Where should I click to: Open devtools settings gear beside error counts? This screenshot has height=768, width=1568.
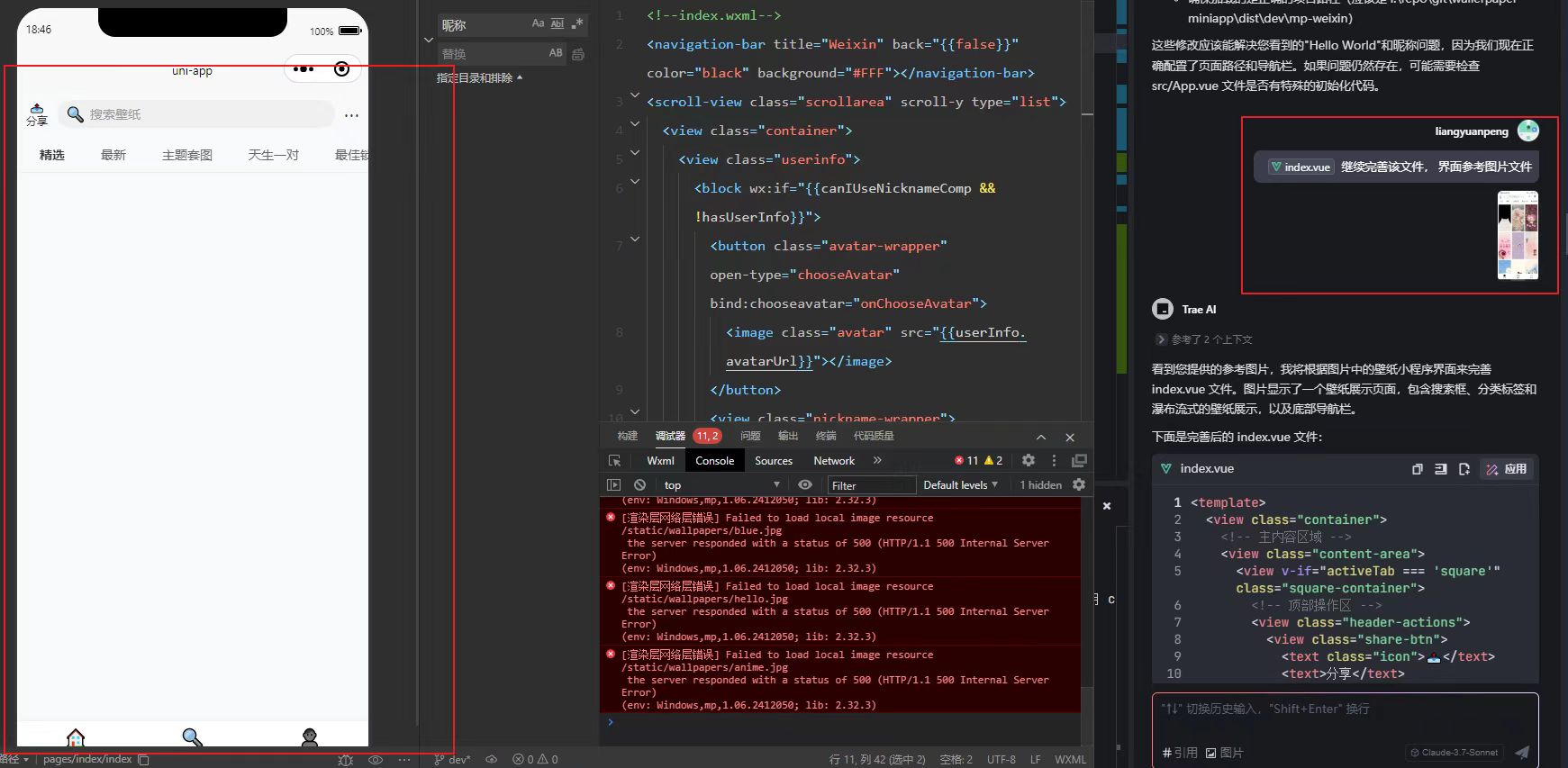[1029, 461]
